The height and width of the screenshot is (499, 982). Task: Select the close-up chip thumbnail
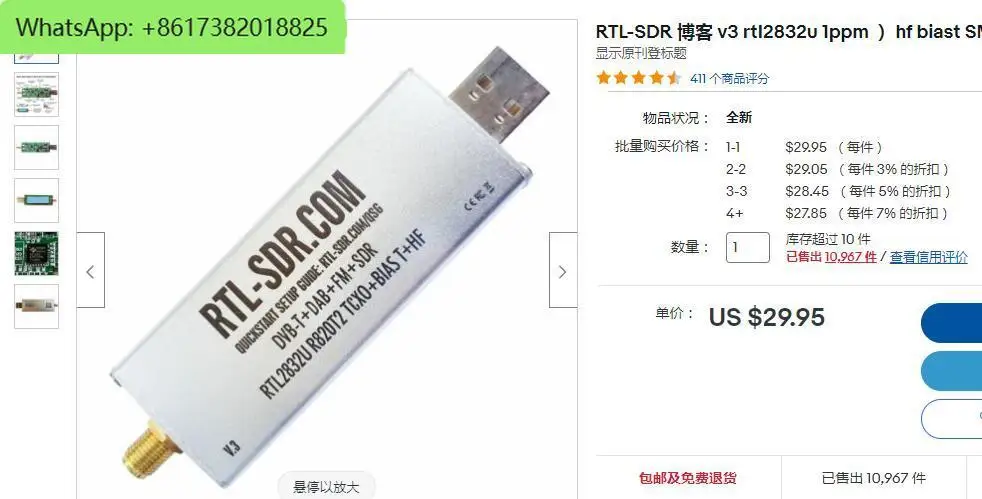[x=36, y=253]
